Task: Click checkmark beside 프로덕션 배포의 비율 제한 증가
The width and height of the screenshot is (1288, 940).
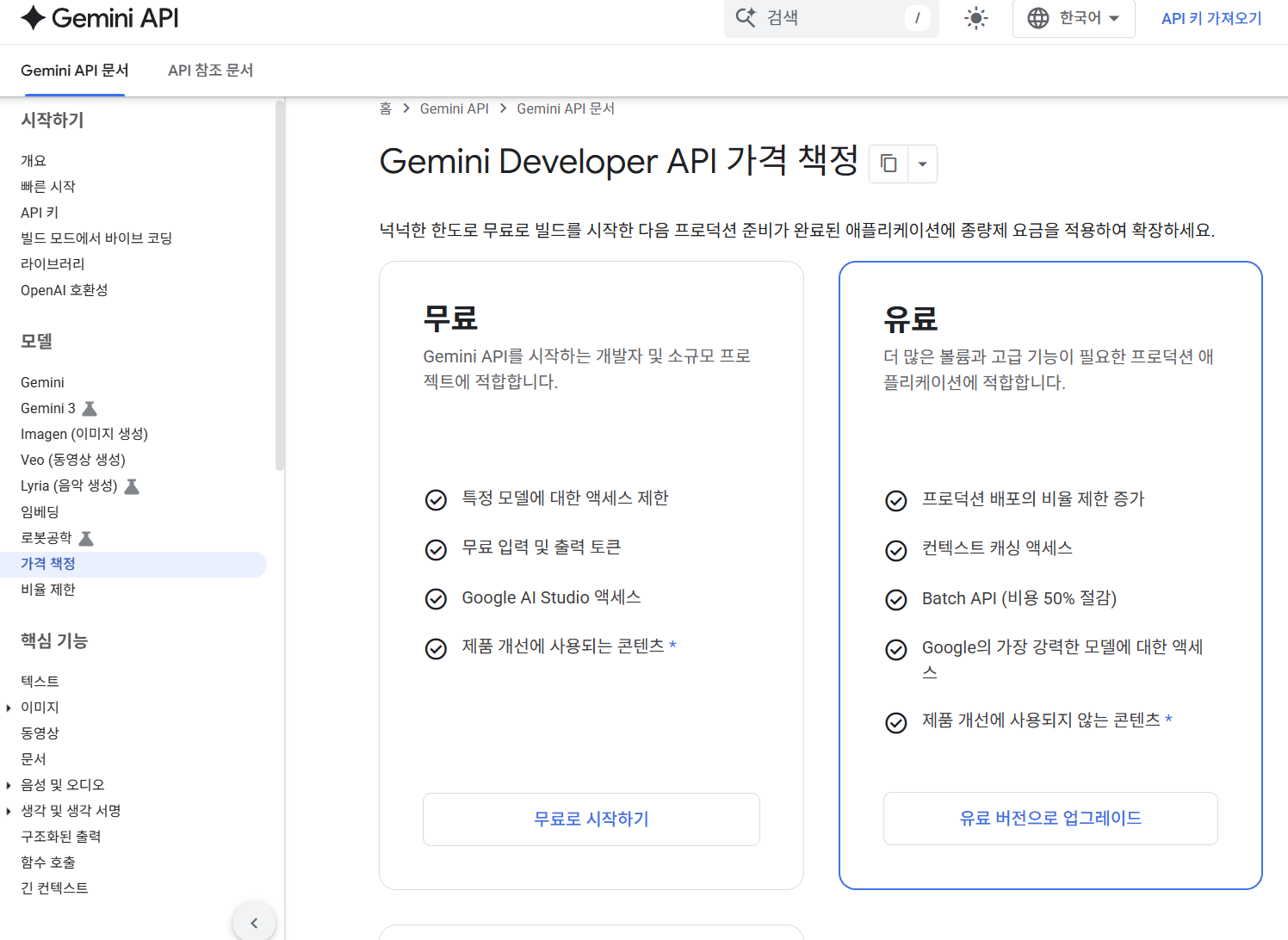Action: click(x=896, y=501)
